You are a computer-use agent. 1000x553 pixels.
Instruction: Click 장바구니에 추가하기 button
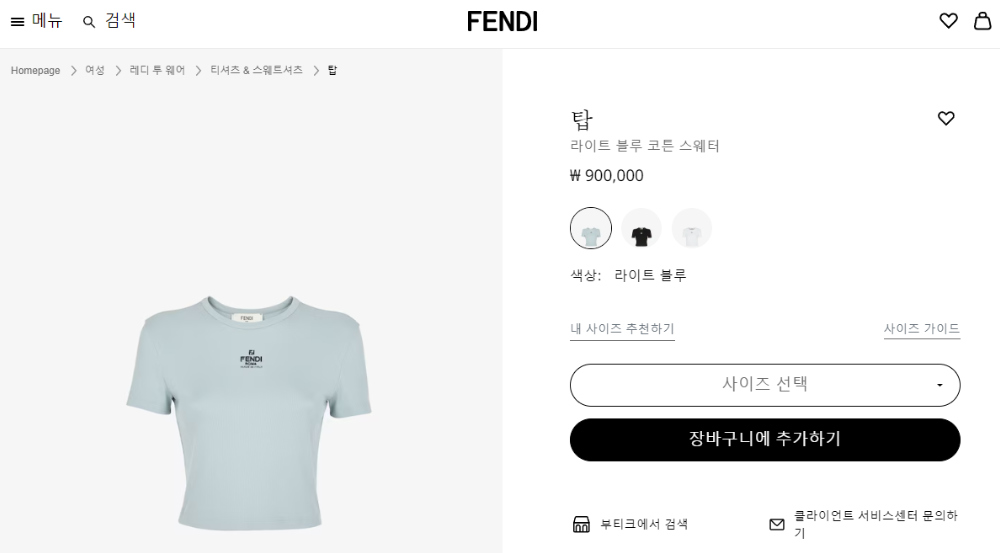point(765,439)
